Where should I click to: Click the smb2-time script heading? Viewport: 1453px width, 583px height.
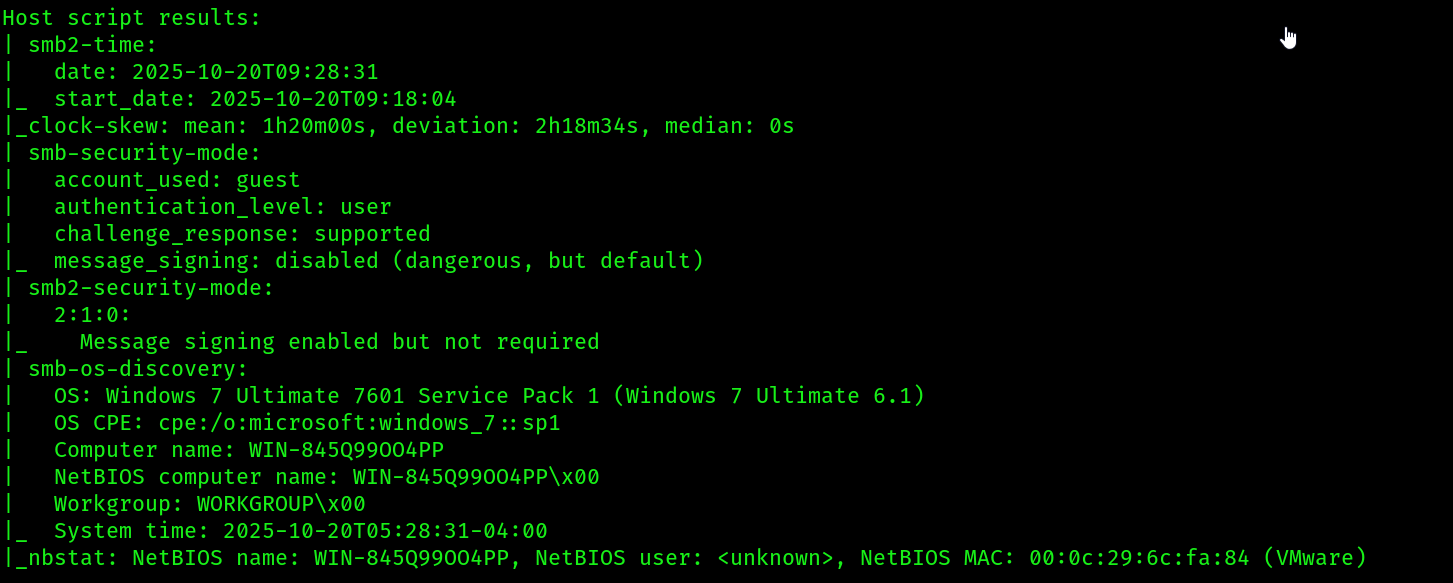93,45
